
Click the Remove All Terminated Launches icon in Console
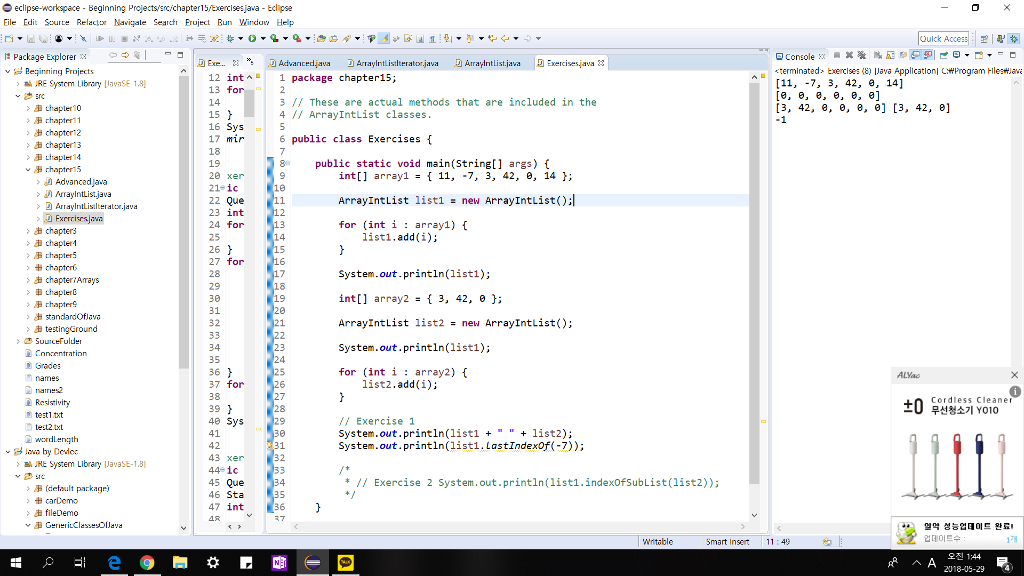860,56
